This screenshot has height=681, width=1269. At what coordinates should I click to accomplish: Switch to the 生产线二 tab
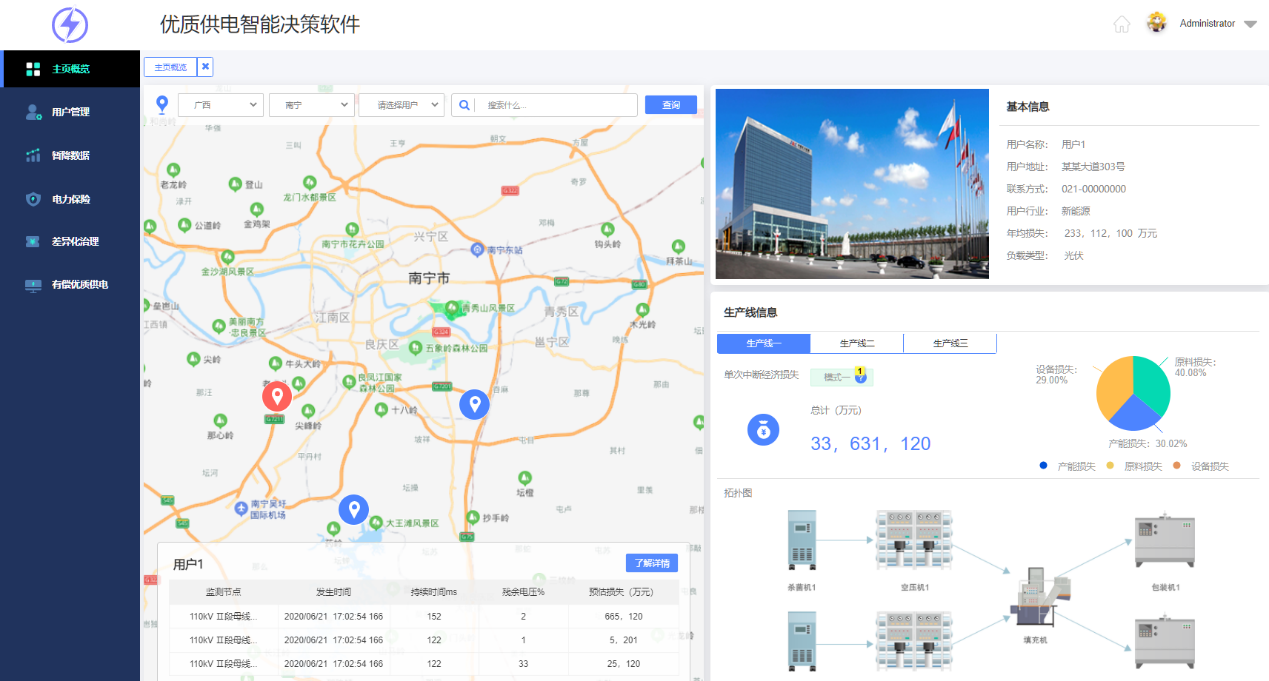[856, 344]
